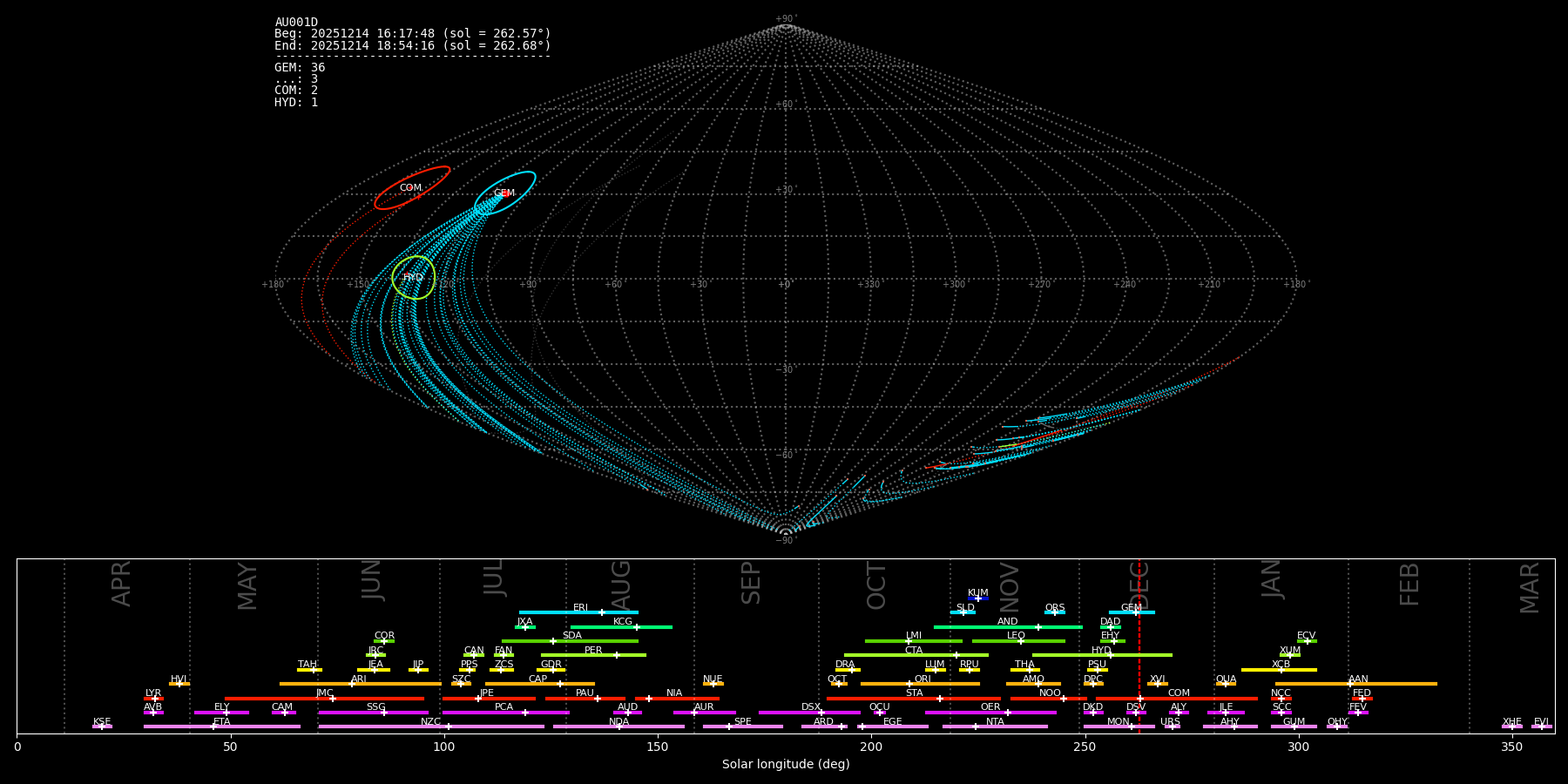Click the LYR shower label in timeline
This screenshot has height=784, width=1568.
click(153, 693)
